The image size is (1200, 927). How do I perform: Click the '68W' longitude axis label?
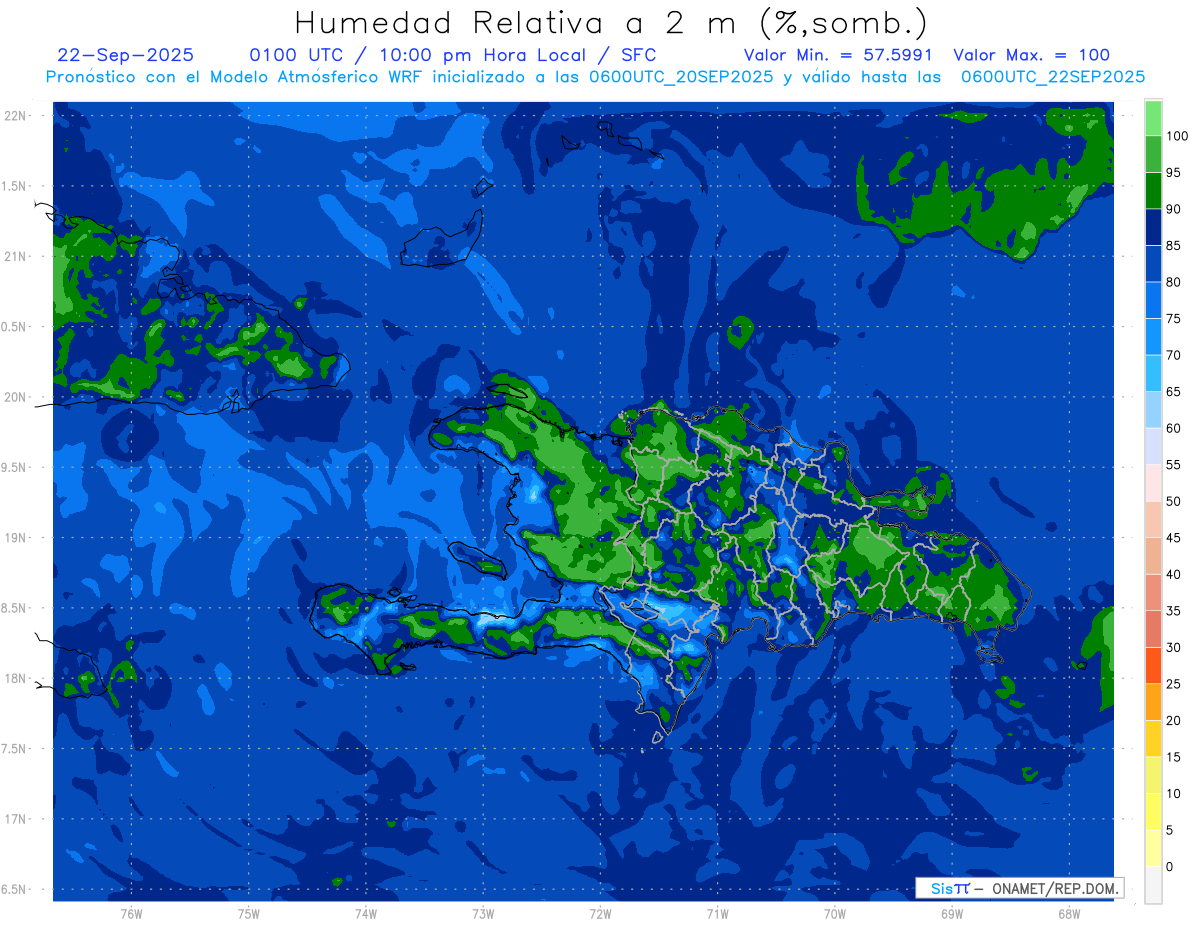click(x=1069, y=913)
